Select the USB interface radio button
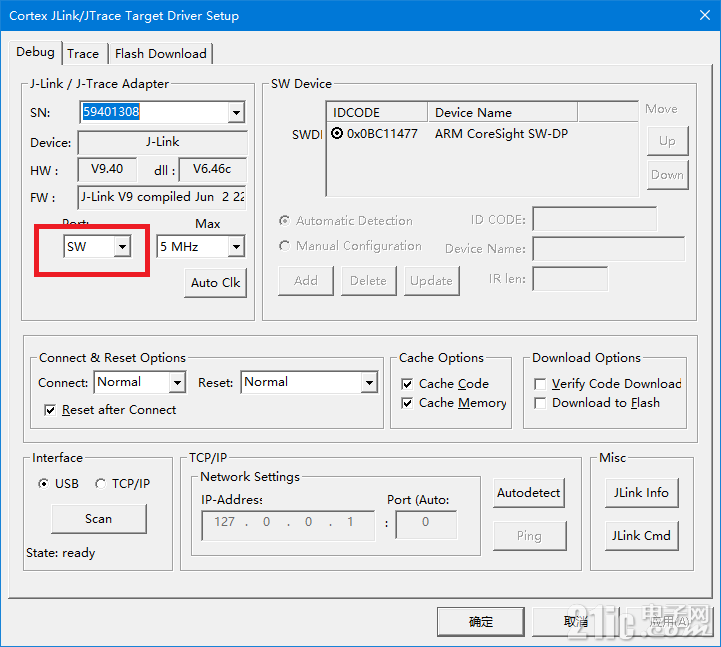This screenshot has width=721, height=647. [43, 484]
